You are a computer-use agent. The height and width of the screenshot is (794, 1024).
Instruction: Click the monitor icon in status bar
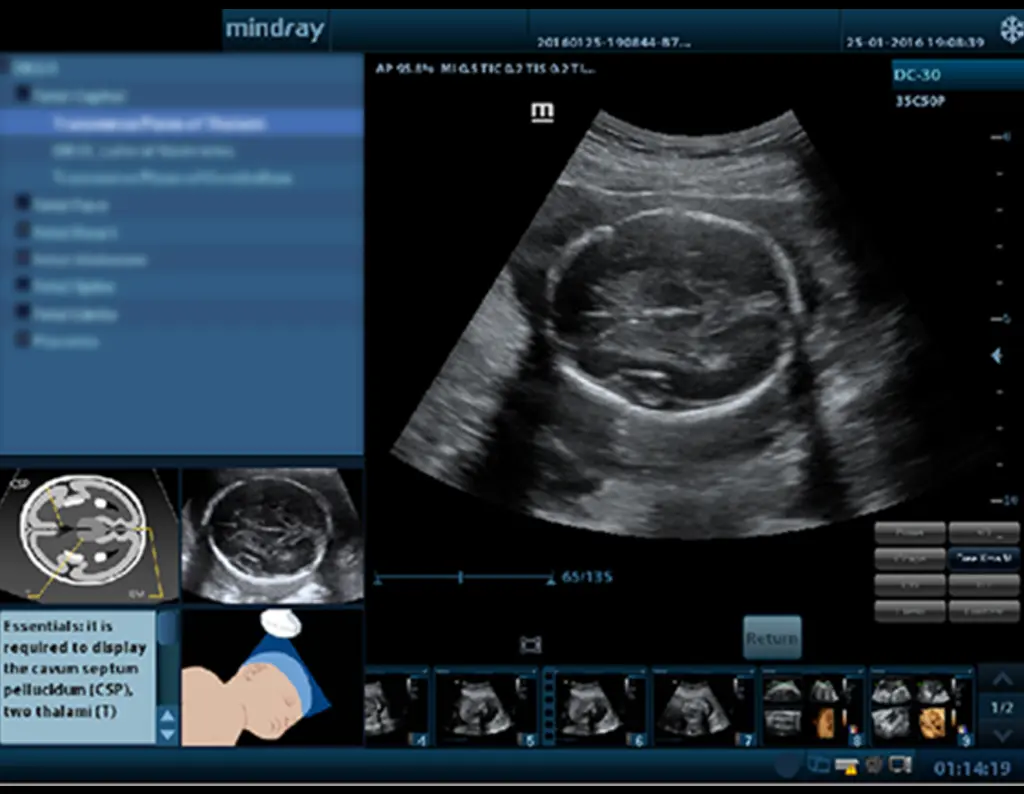click(x=900, y=766)
